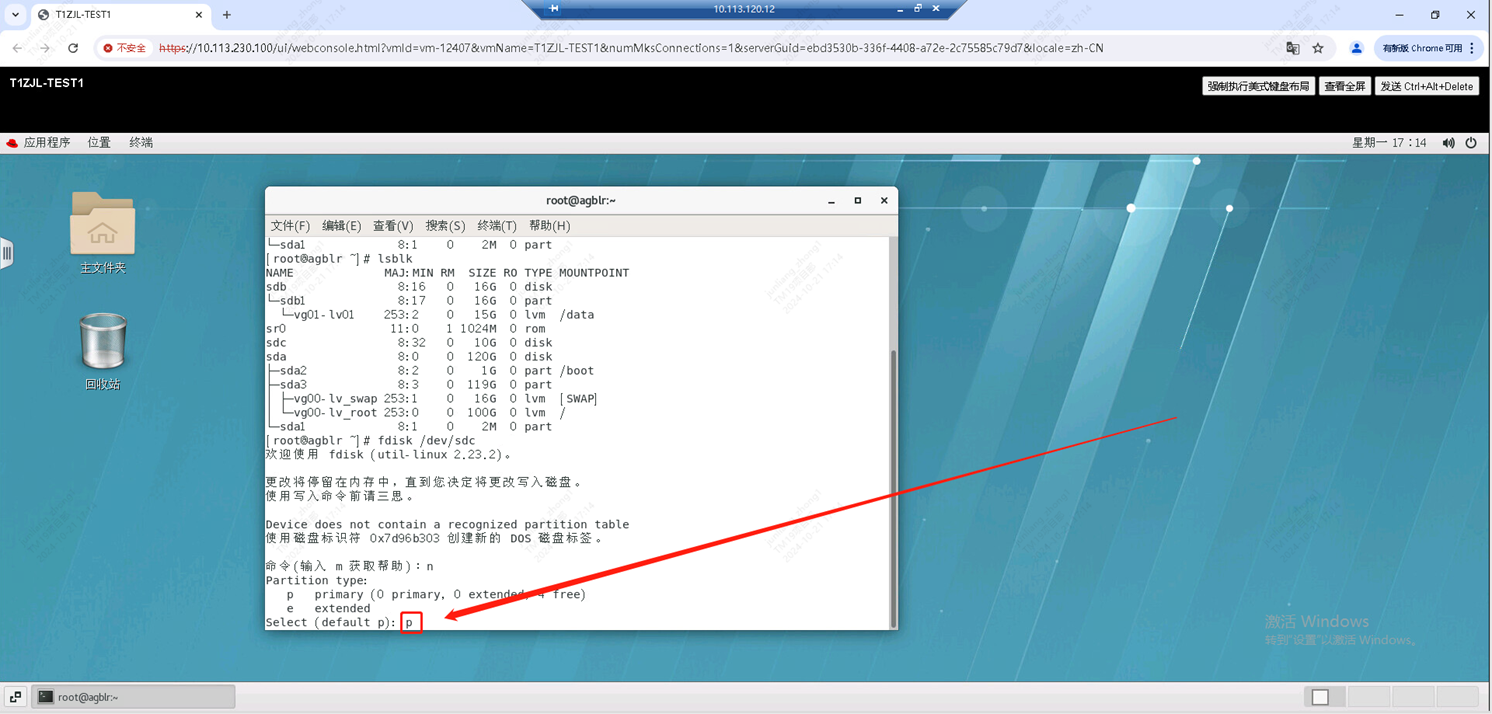
Task: Expand the Chrome tab search dropdown
Action: (x=15, y=15)
